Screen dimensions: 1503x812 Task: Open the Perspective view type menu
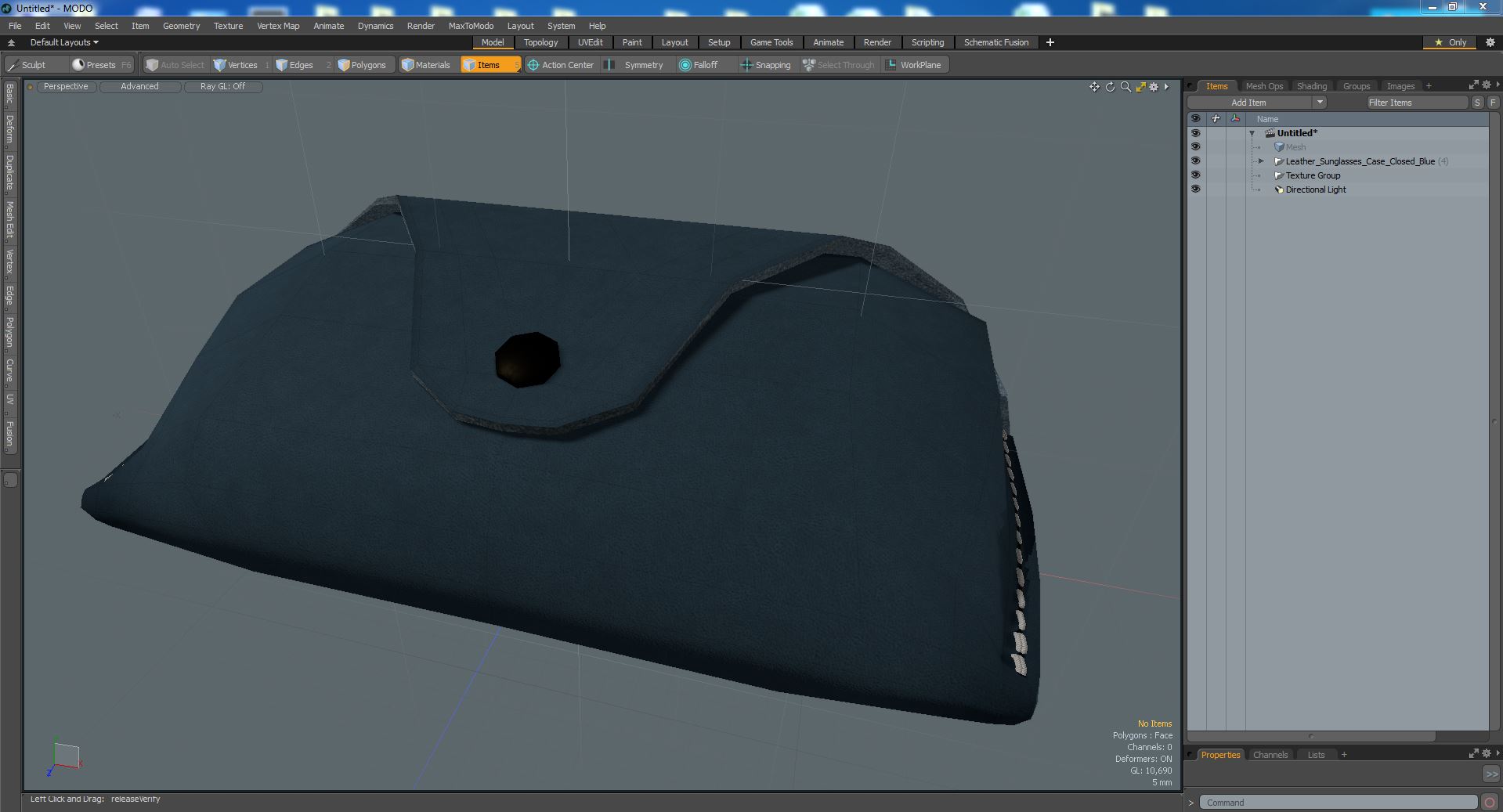click(x=66, y=87)
